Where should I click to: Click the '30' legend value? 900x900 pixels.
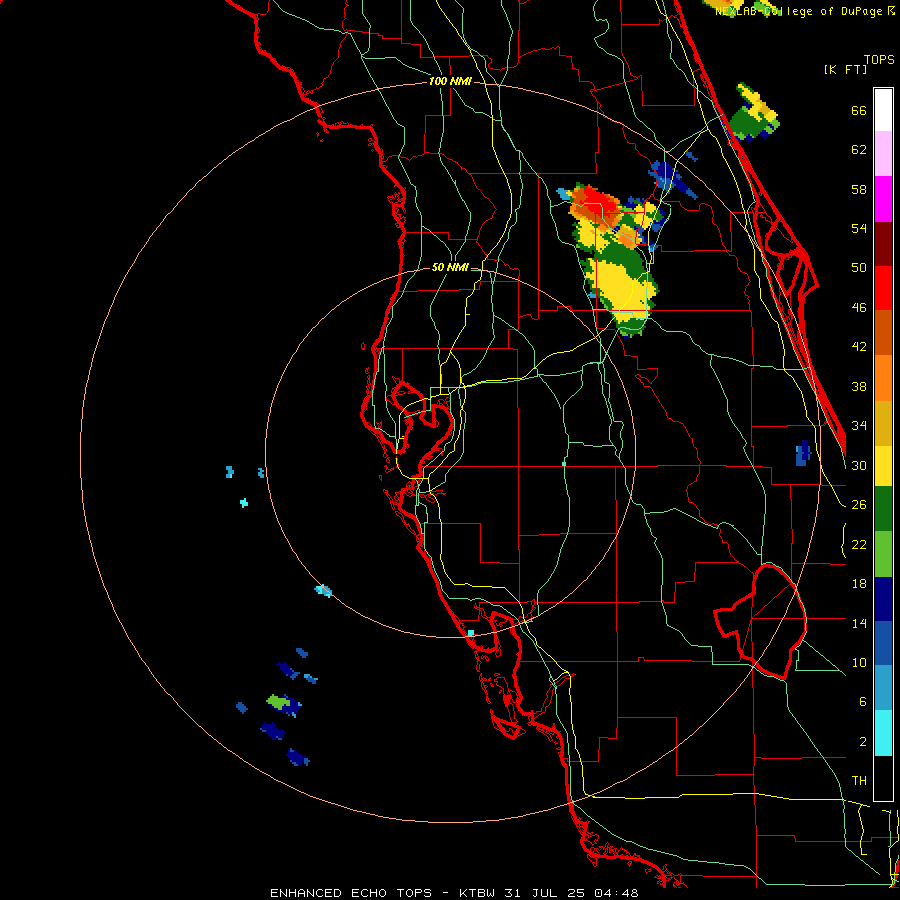(x=859, y=465)
